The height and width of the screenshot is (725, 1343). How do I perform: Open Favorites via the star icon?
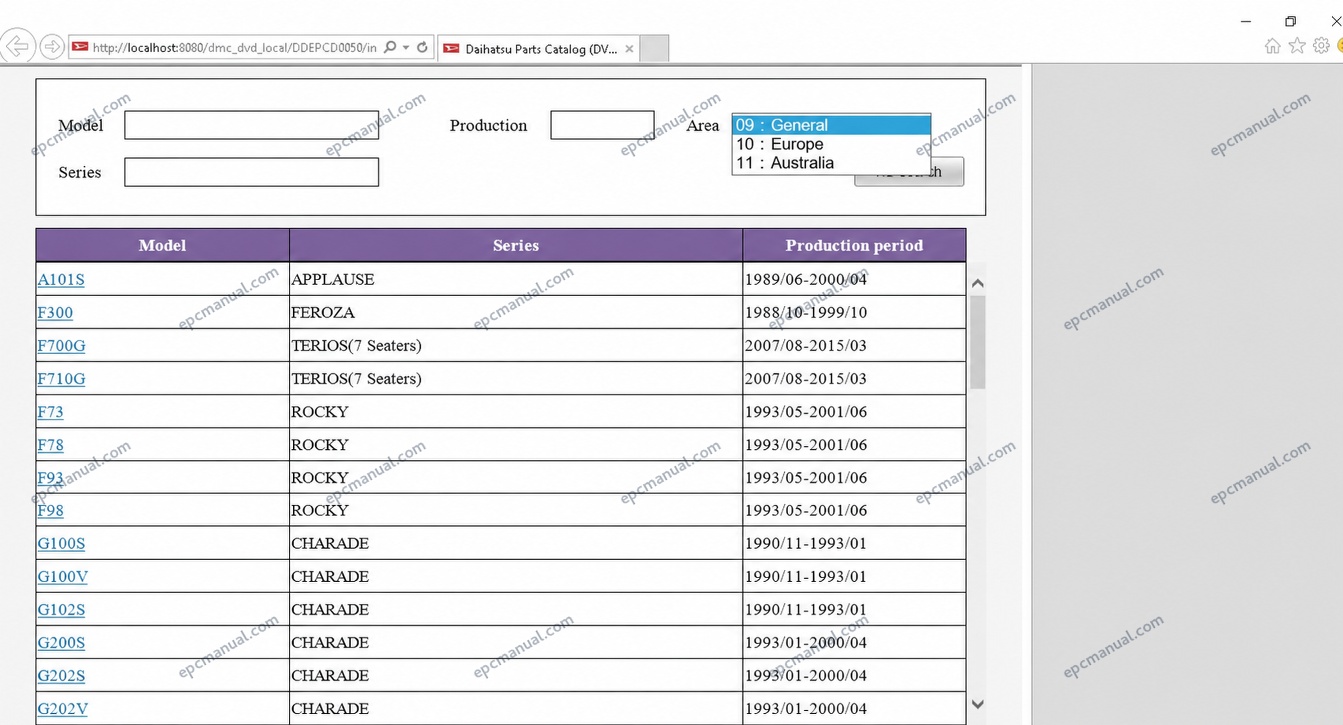[1297, 46]
